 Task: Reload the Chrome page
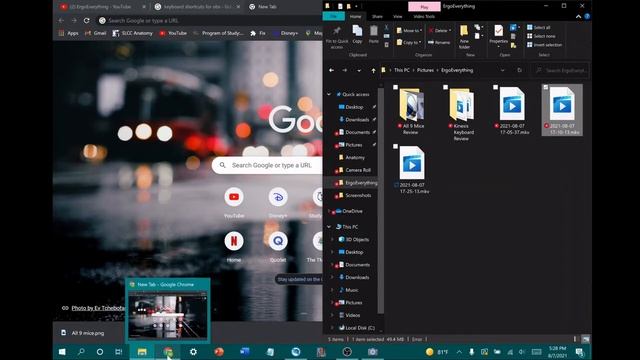click(x=87, y=20)
